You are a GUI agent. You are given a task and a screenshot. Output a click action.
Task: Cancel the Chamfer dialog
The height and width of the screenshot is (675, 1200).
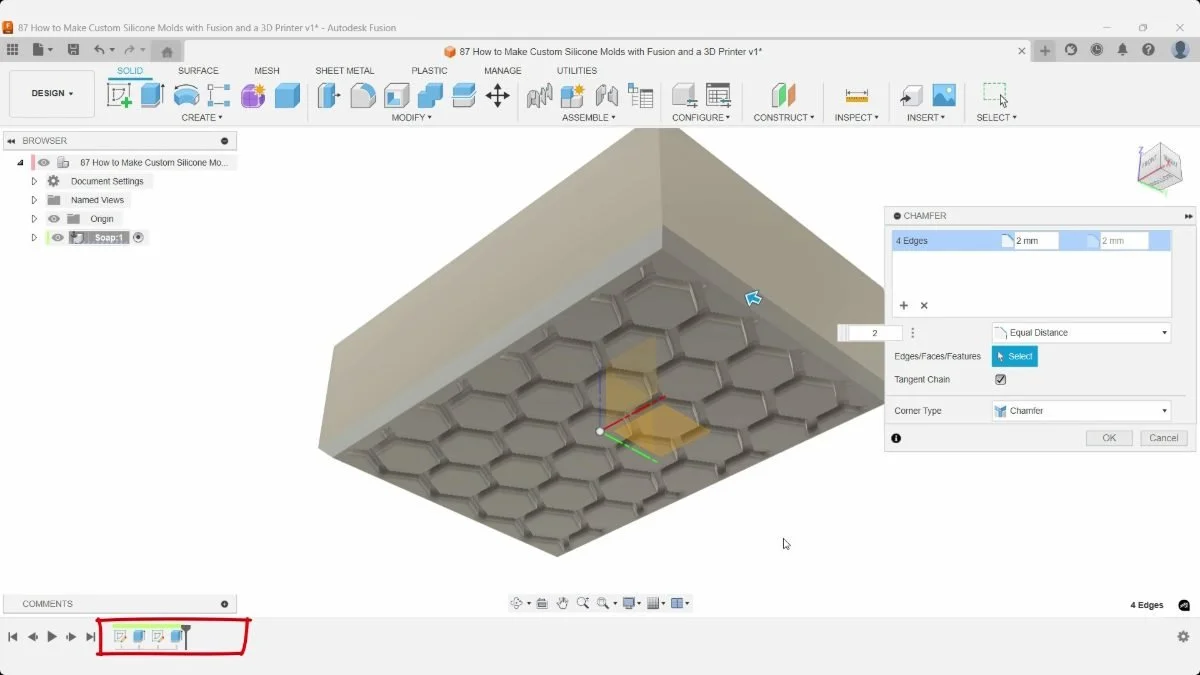click(1164, 438)
